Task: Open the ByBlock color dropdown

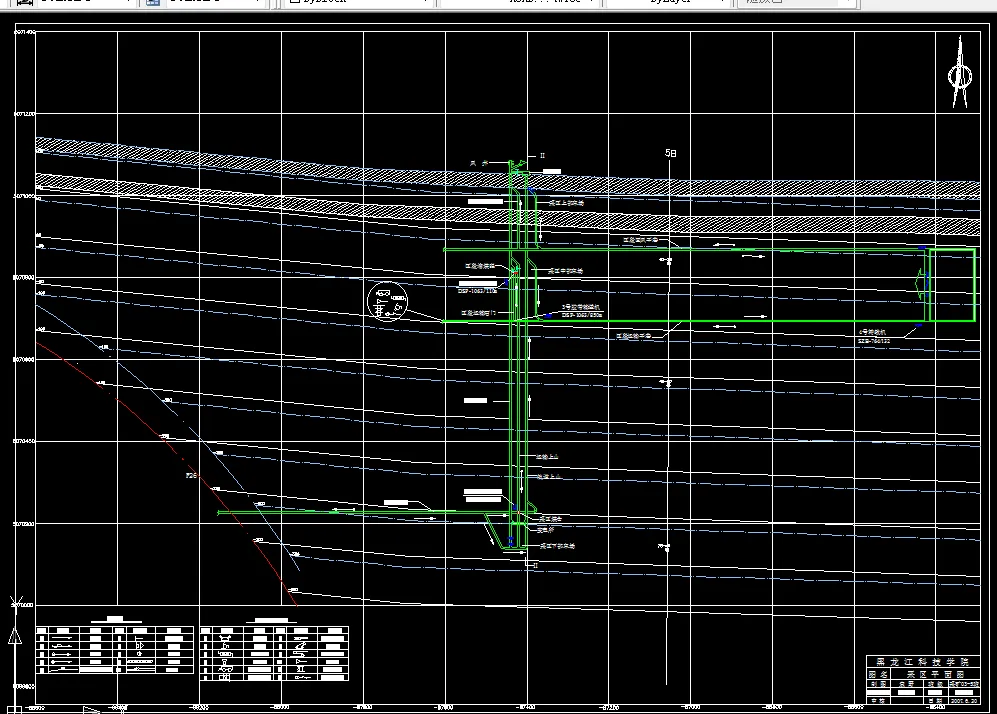Action: [358, 2]
